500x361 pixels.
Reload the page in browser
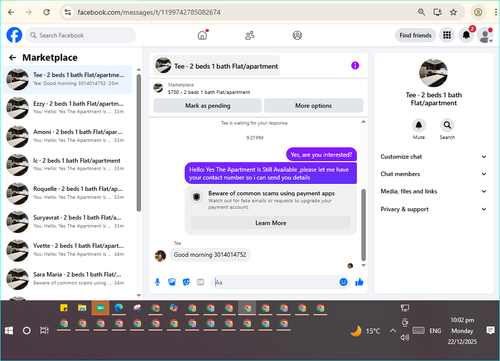click(x=46, y=12)
